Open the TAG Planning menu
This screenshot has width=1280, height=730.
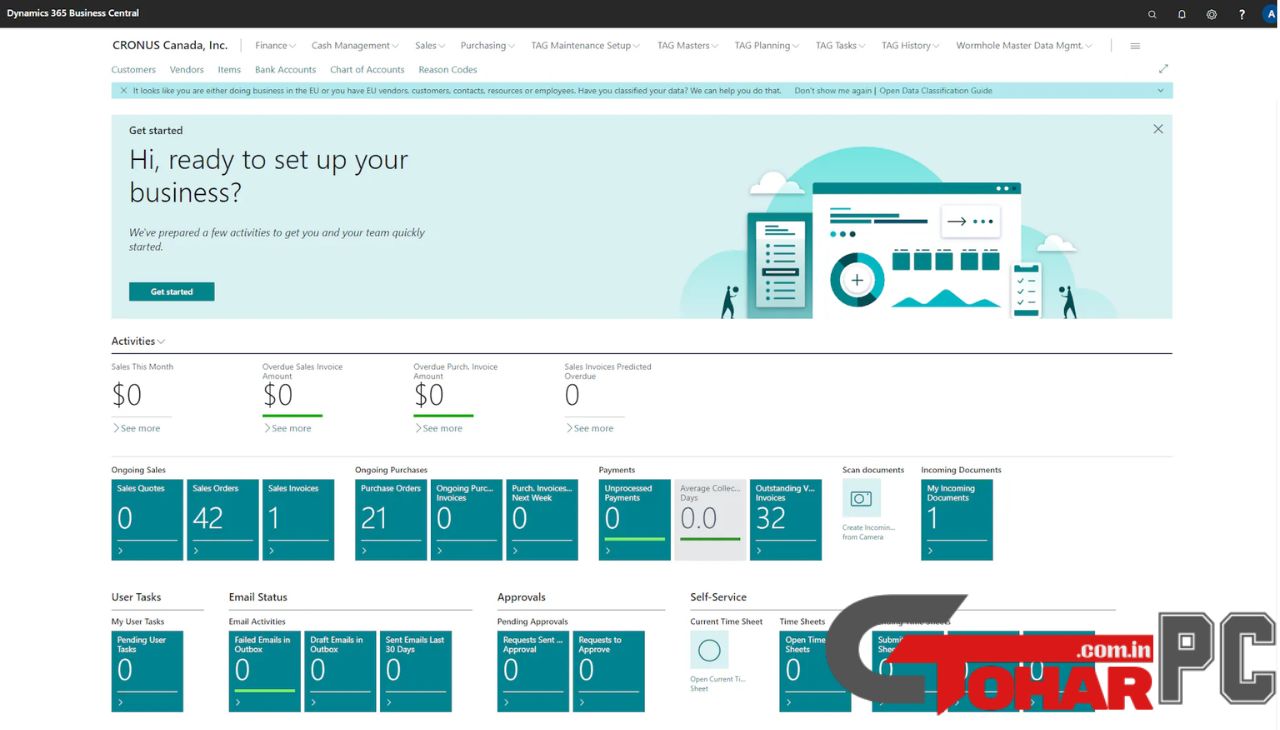(768, 46)
